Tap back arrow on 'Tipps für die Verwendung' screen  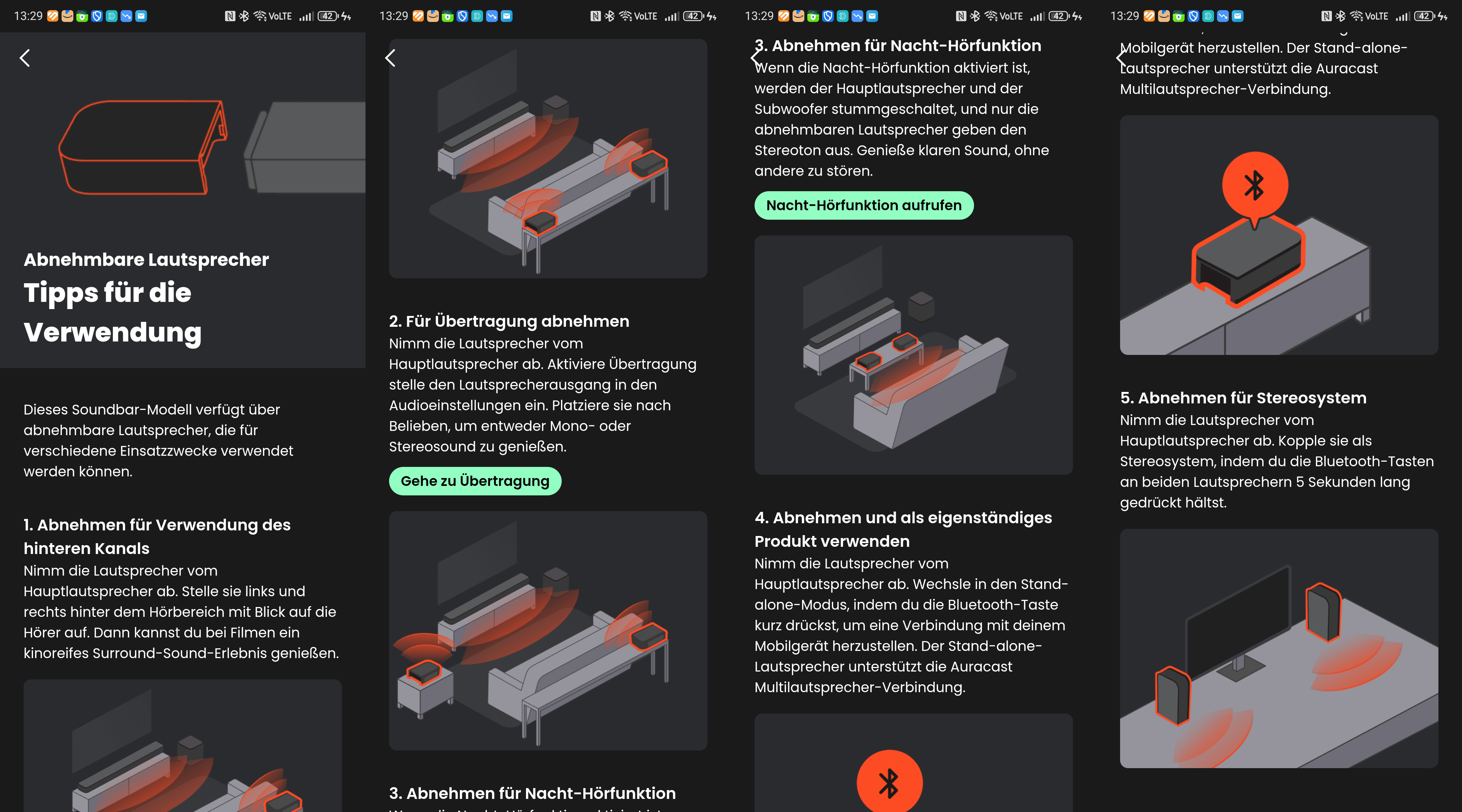pos(25,58)
